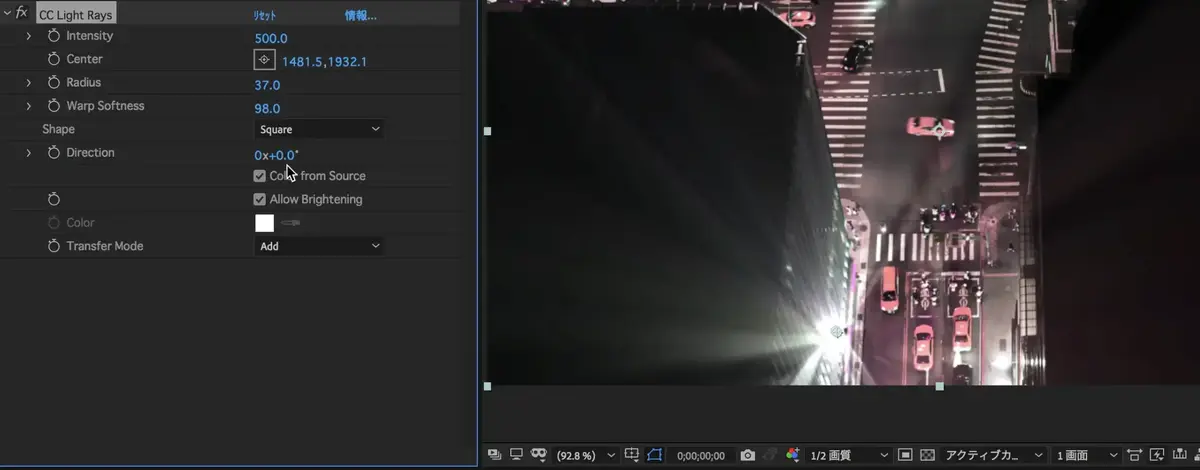
Task: Uncheck the Color from Source checkbox
Action: coord(260,176)
